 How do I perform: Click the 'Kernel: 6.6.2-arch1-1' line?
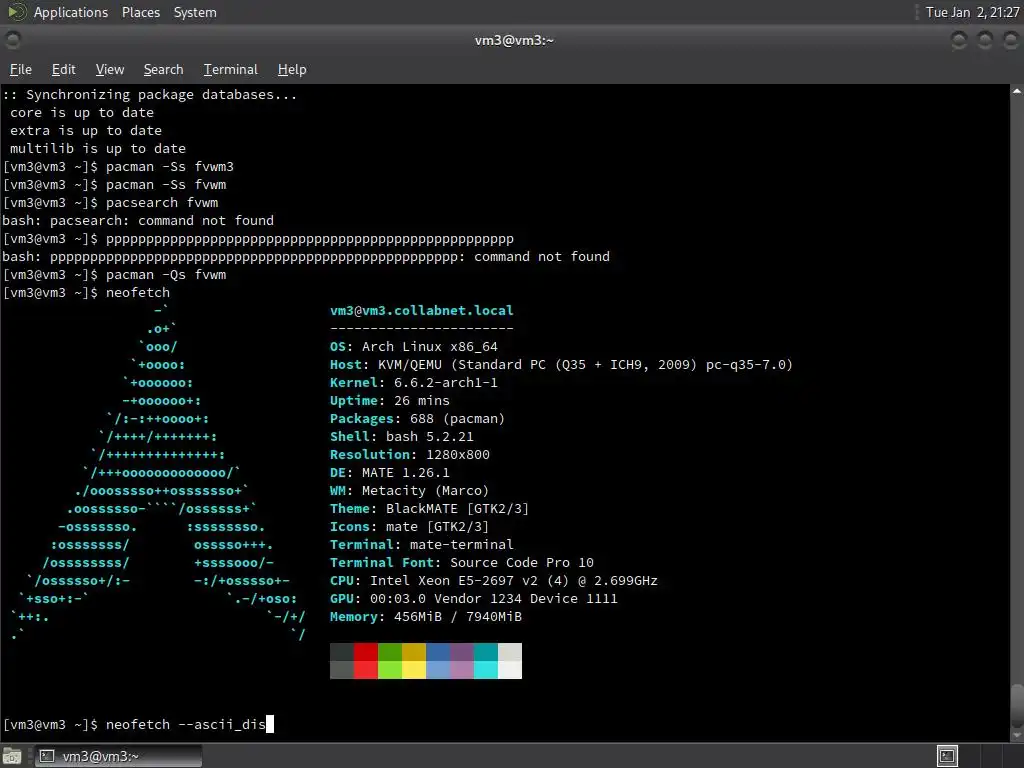413,383
